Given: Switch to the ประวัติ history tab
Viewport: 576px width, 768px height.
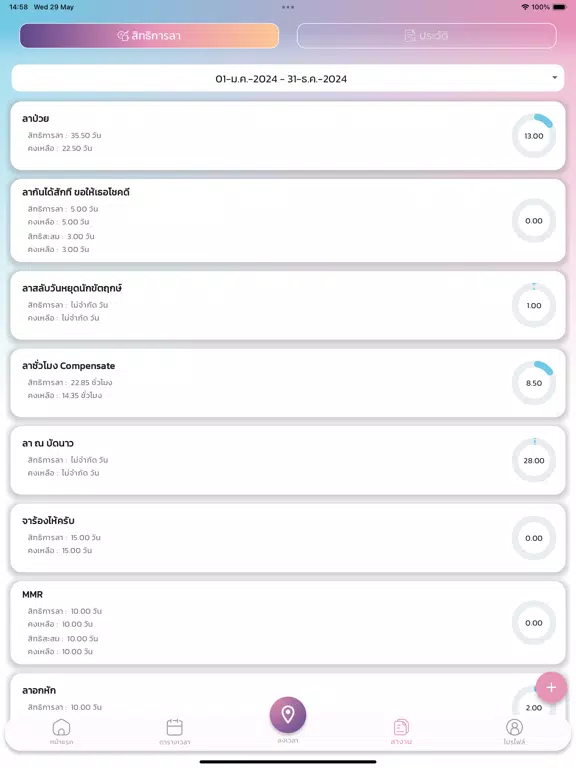Looking at the screenshot, I should point(427,36).
